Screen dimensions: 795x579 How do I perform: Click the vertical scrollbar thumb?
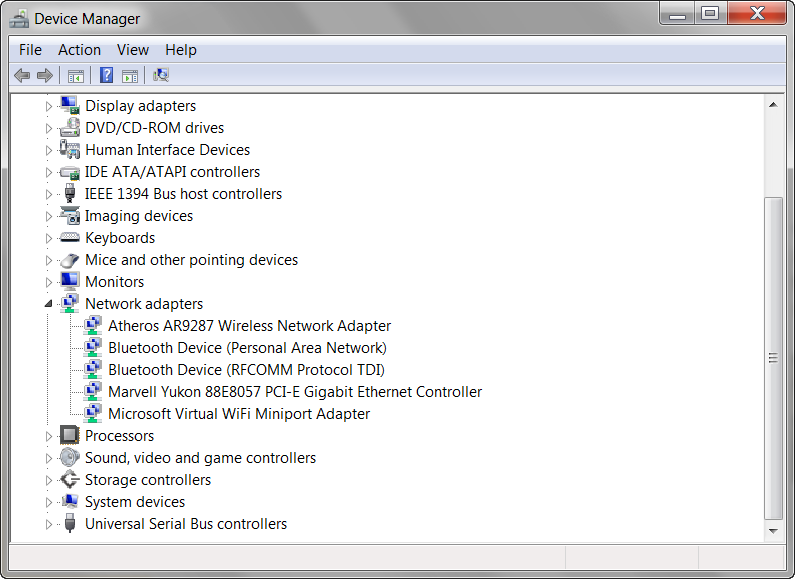(773, 358)
